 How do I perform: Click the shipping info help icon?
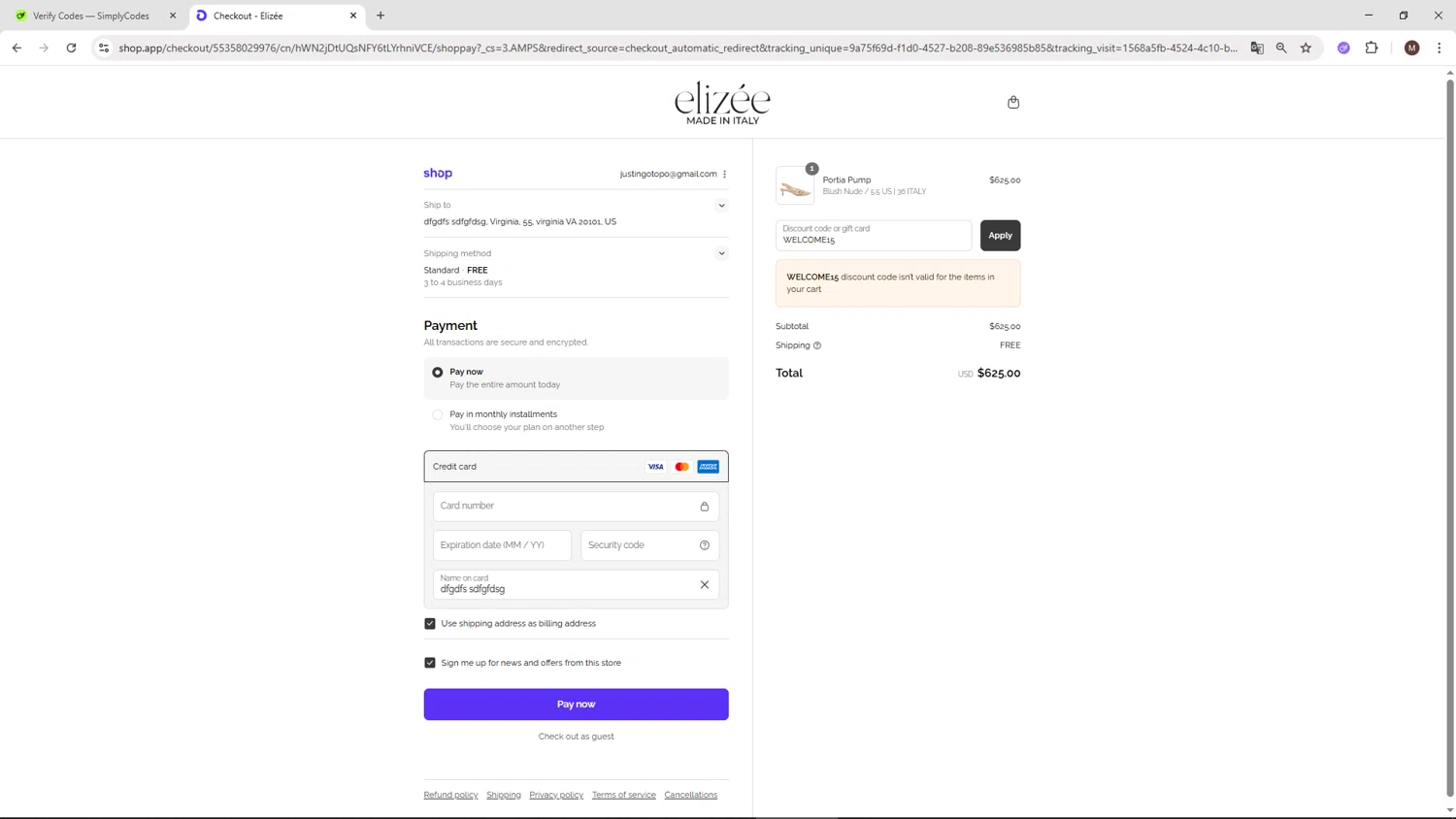(817, 345)
